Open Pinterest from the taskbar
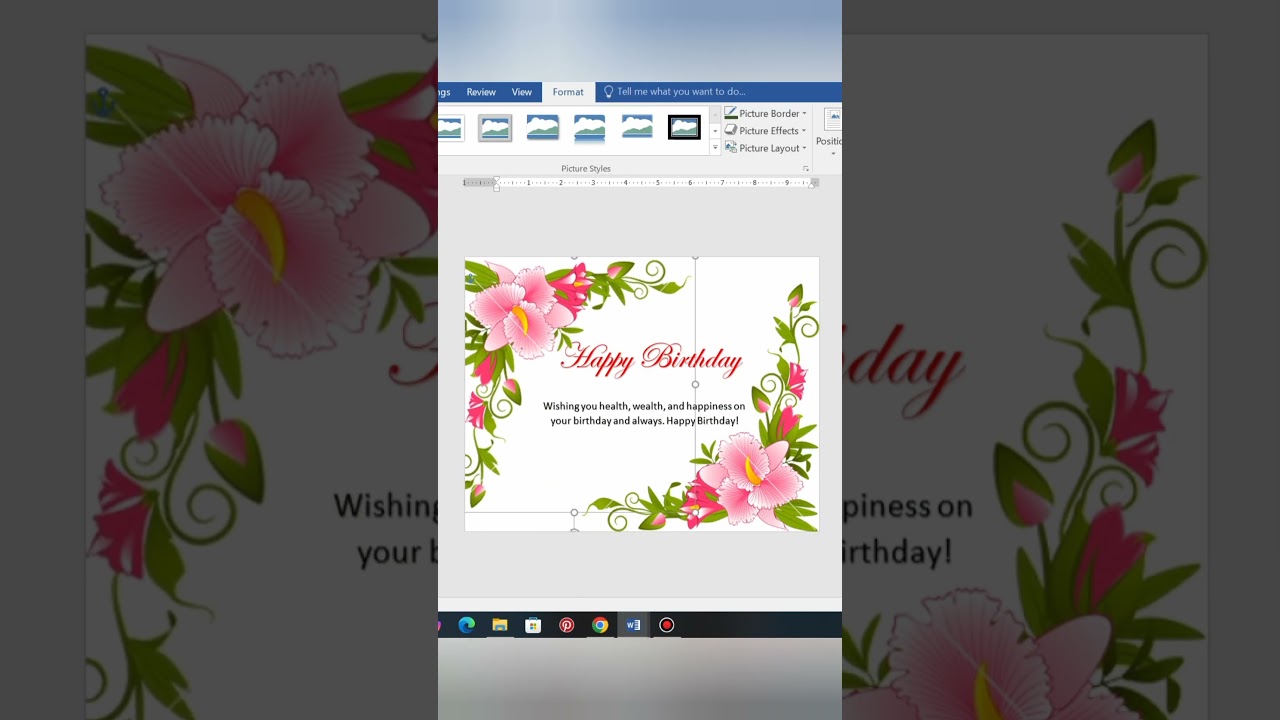Image resolution: width=1280 pixels, height=720 pixels. [567, 624]
